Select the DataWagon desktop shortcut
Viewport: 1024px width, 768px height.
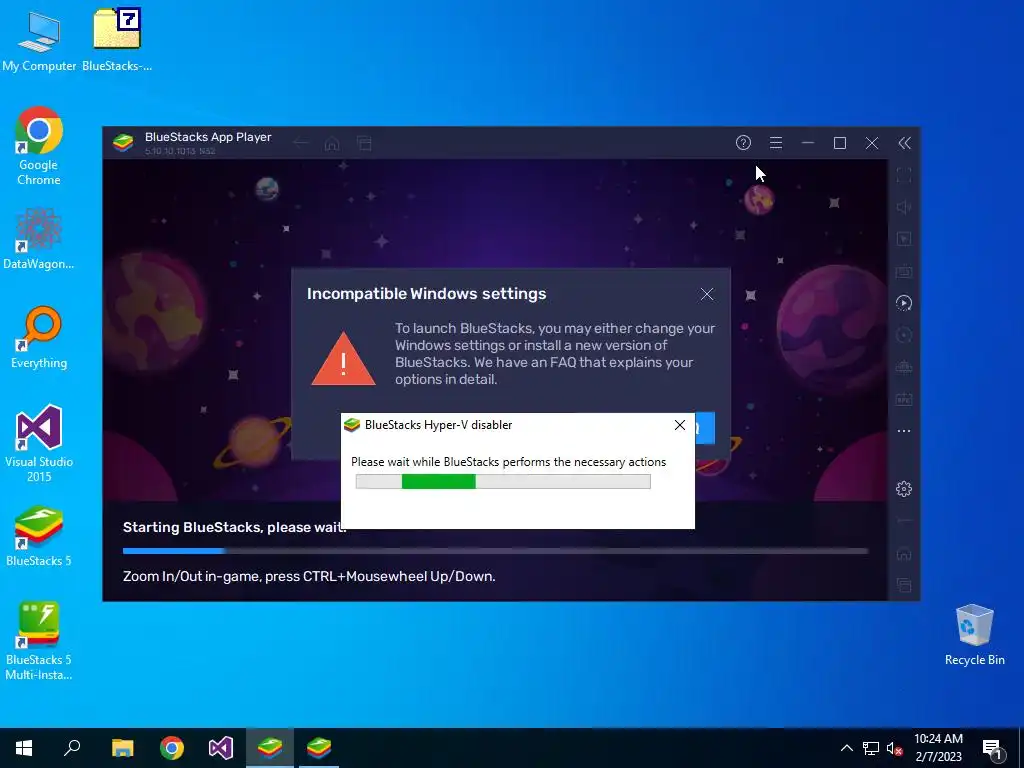coord(39,238)
